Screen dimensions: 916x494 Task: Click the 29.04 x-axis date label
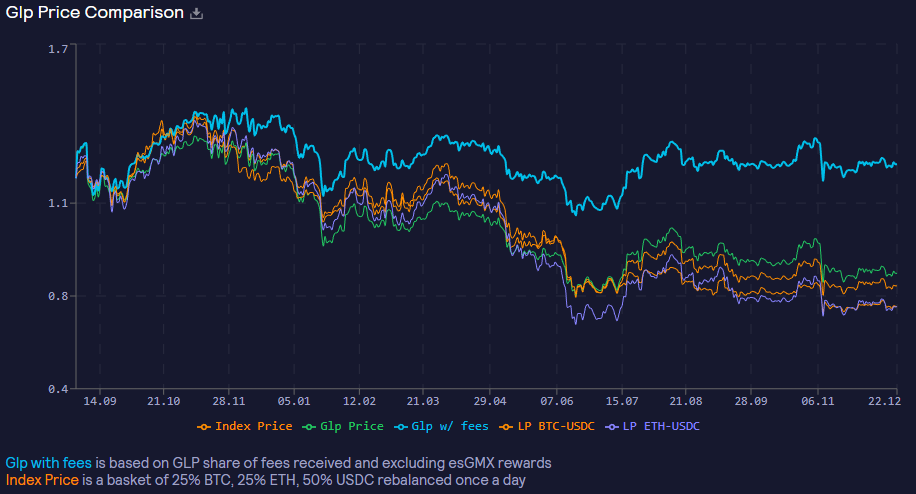pos(490,401)
